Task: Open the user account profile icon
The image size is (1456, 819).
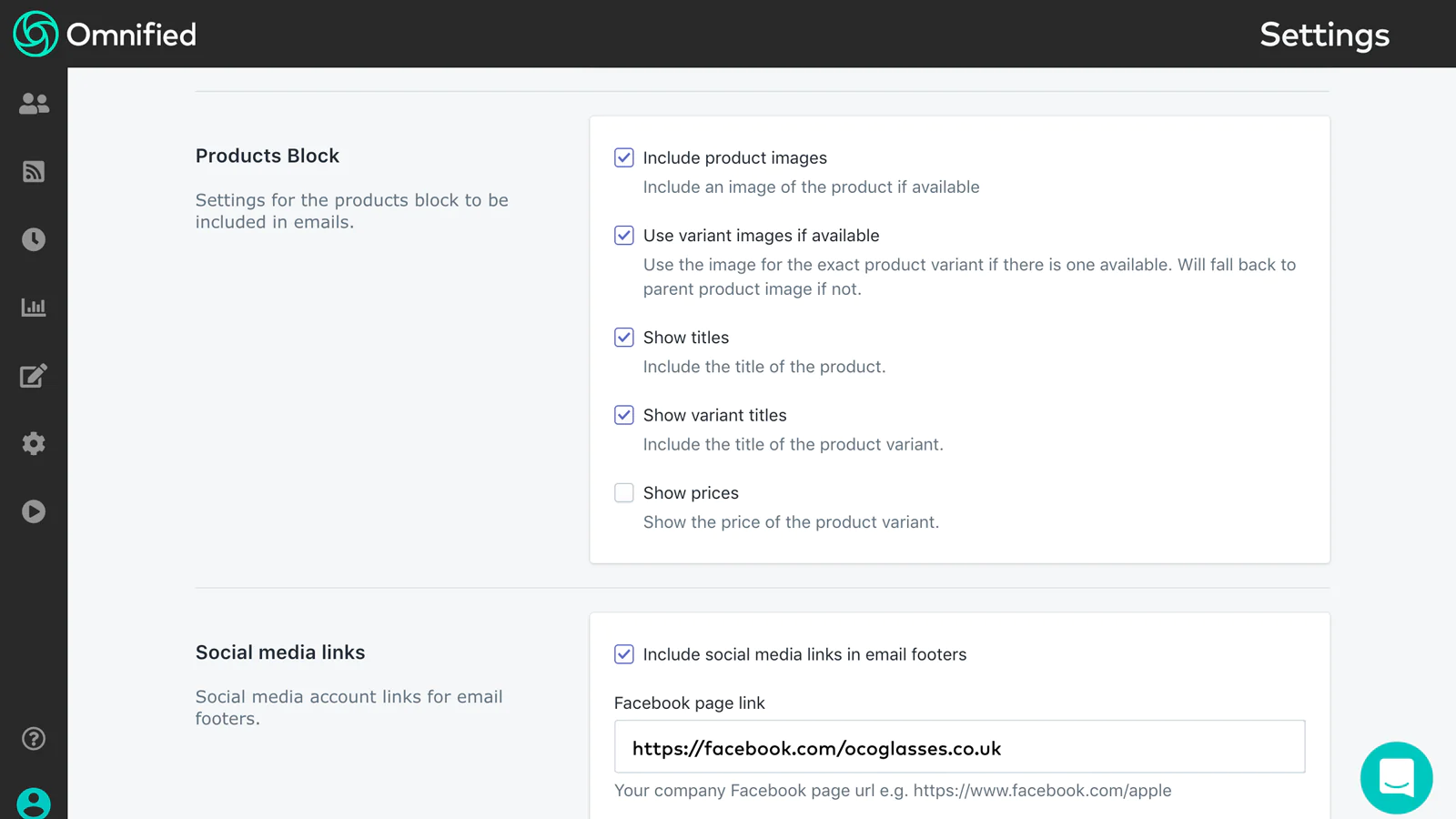Action: [34, 804]
